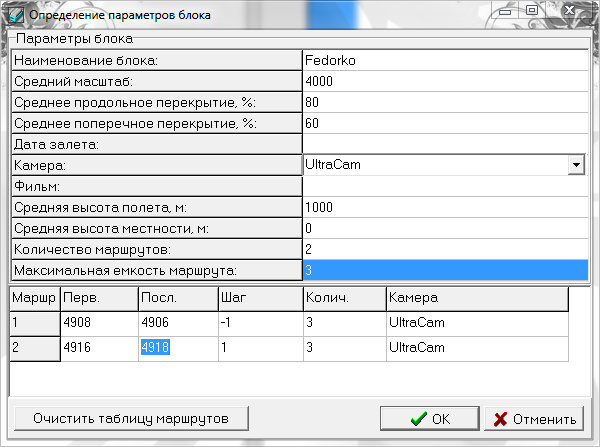Click cell 4908 in route 1
The width and height of the screenshot is (600, 447).
point(99,323)
